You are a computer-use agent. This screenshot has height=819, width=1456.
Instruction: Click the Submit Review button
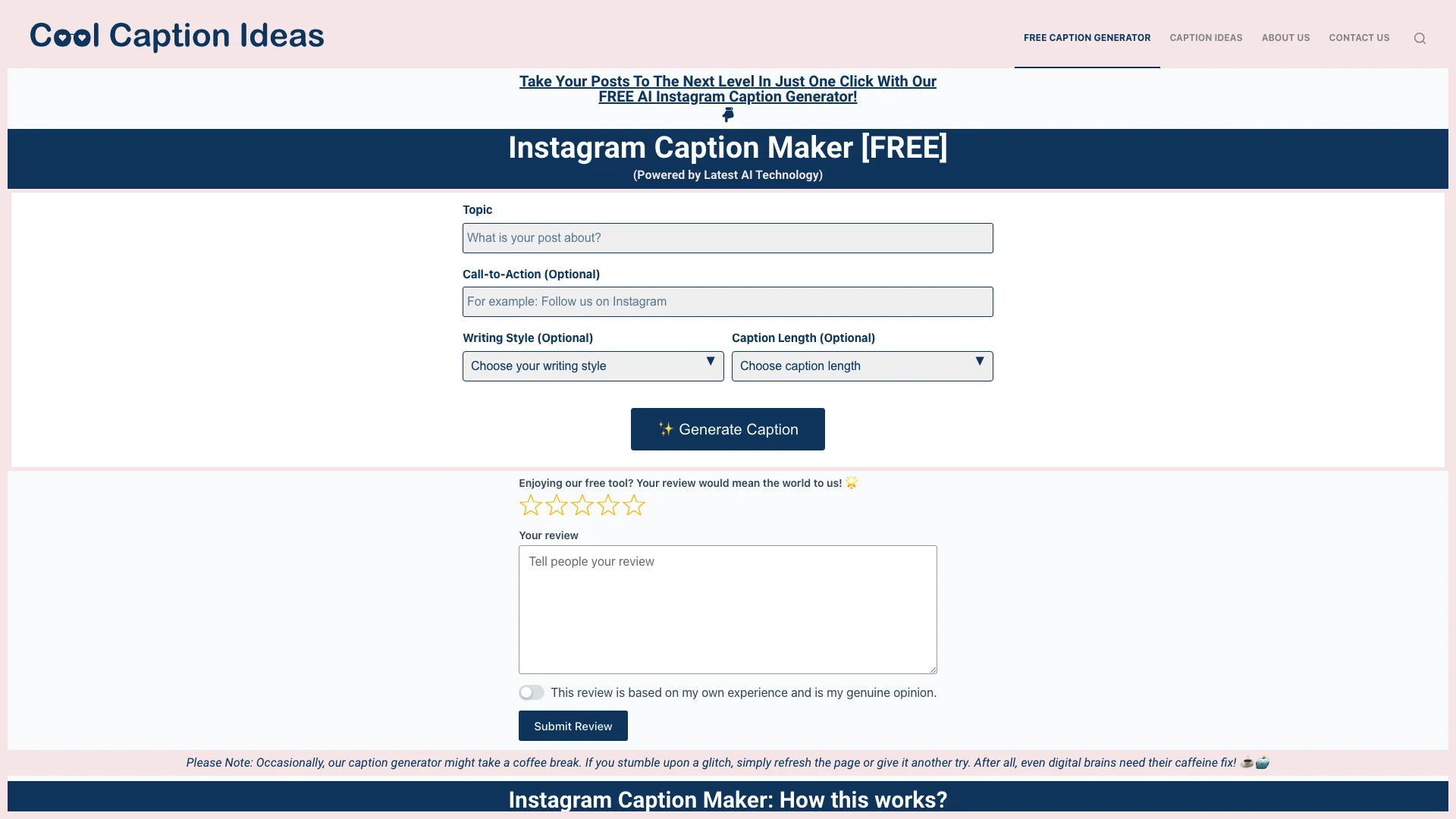click(x=573, y=726)
